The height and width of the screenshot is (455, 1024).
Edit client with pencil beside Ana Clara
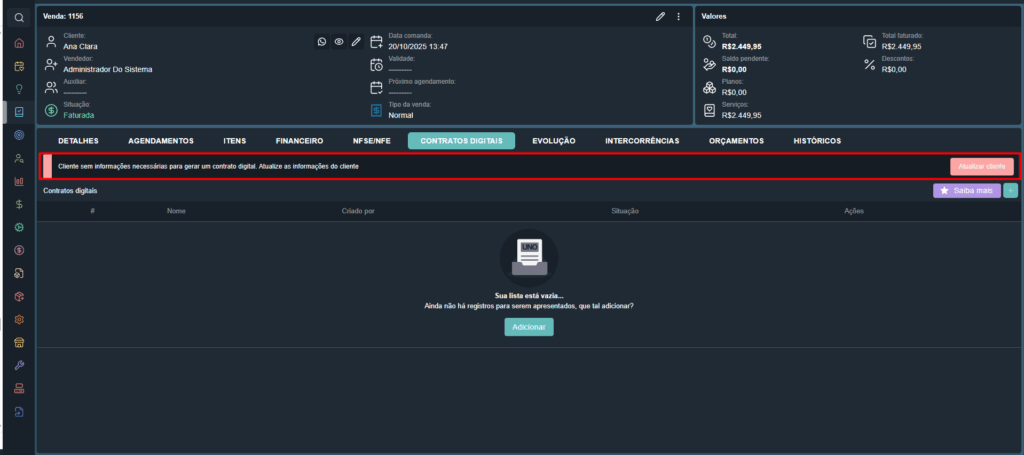356,42
